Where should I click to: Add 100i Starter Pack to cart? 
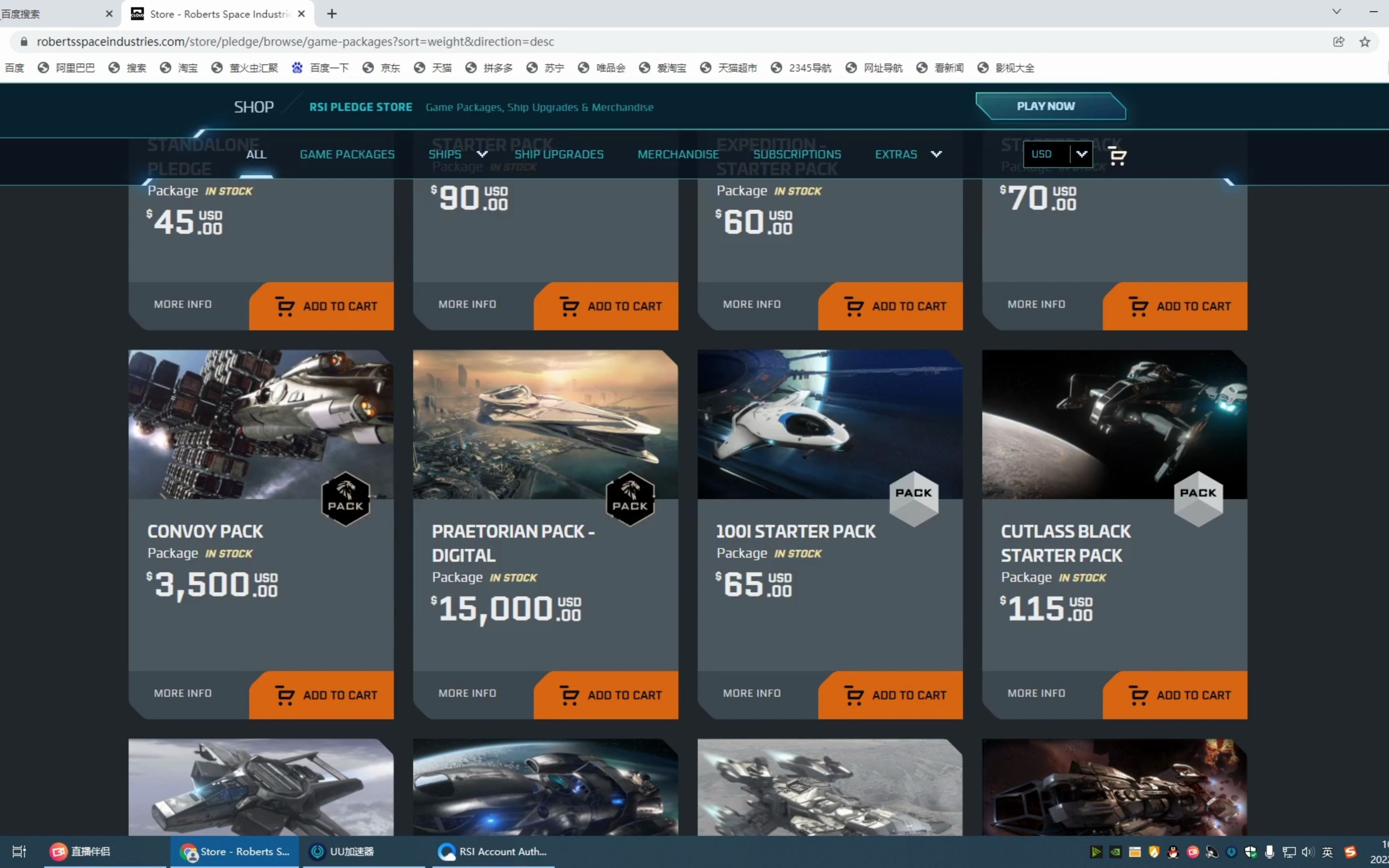[891, 695]
